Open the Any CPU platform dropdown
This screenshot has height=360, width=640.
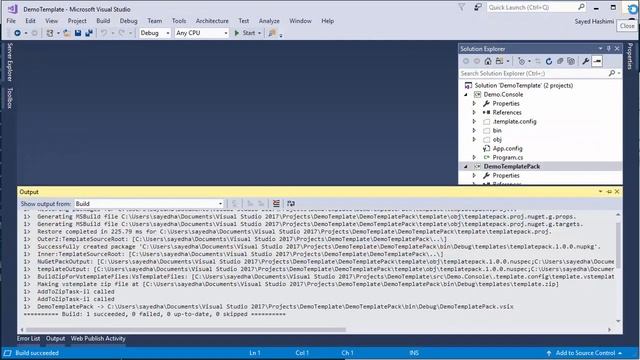[201, 33]
